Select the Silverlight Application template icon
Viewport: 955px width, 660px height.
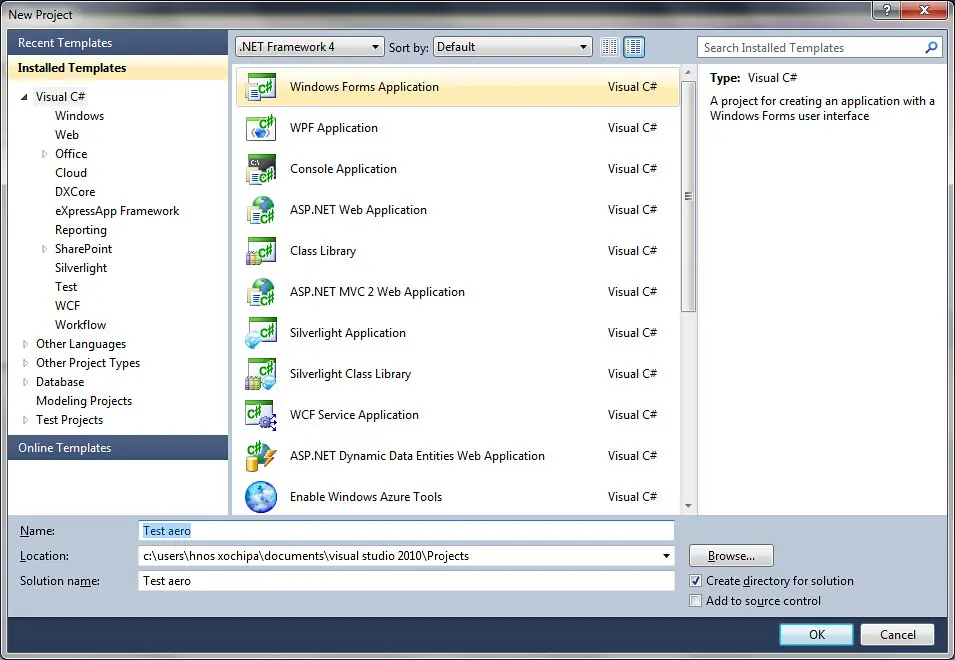[x=261, y=333]
